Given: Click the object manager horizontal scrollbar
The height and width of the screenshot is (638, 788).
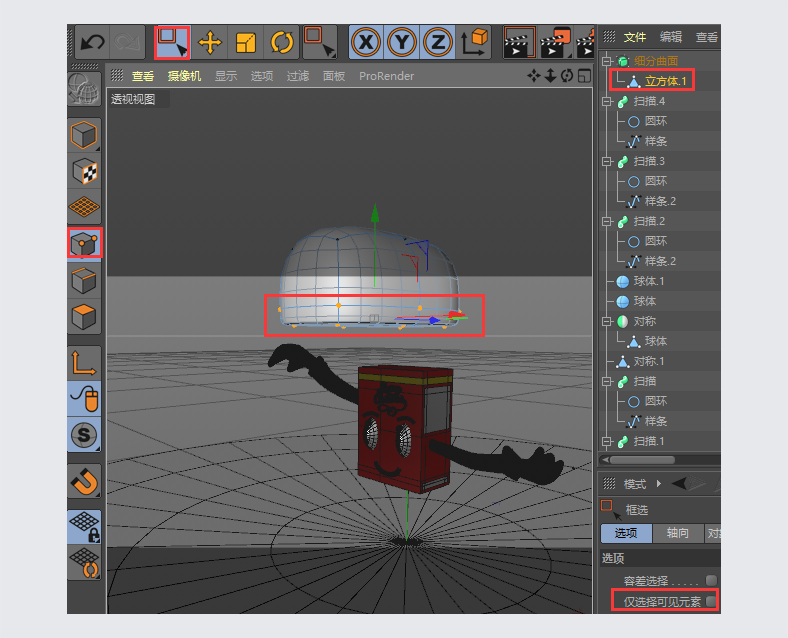Looking at the screenshot, I should (643, 460).
